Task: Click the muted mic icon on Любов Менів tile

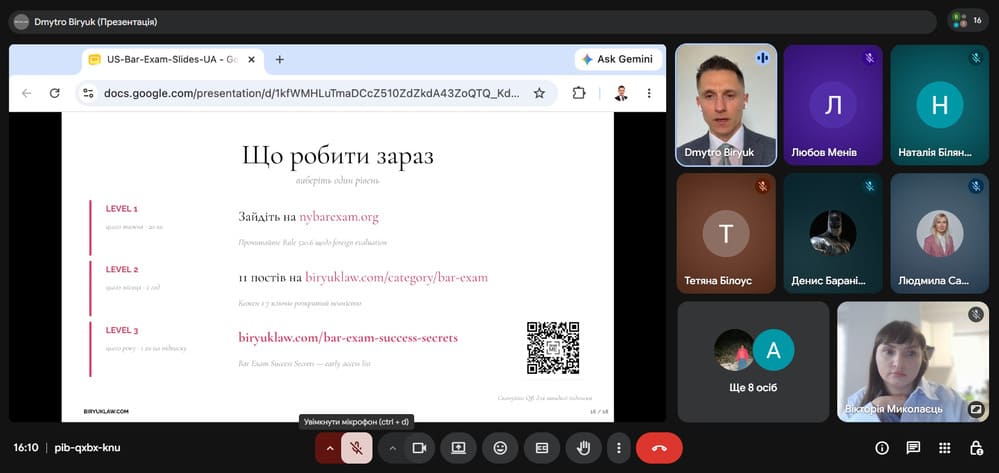Action: [x=869, y=58]
